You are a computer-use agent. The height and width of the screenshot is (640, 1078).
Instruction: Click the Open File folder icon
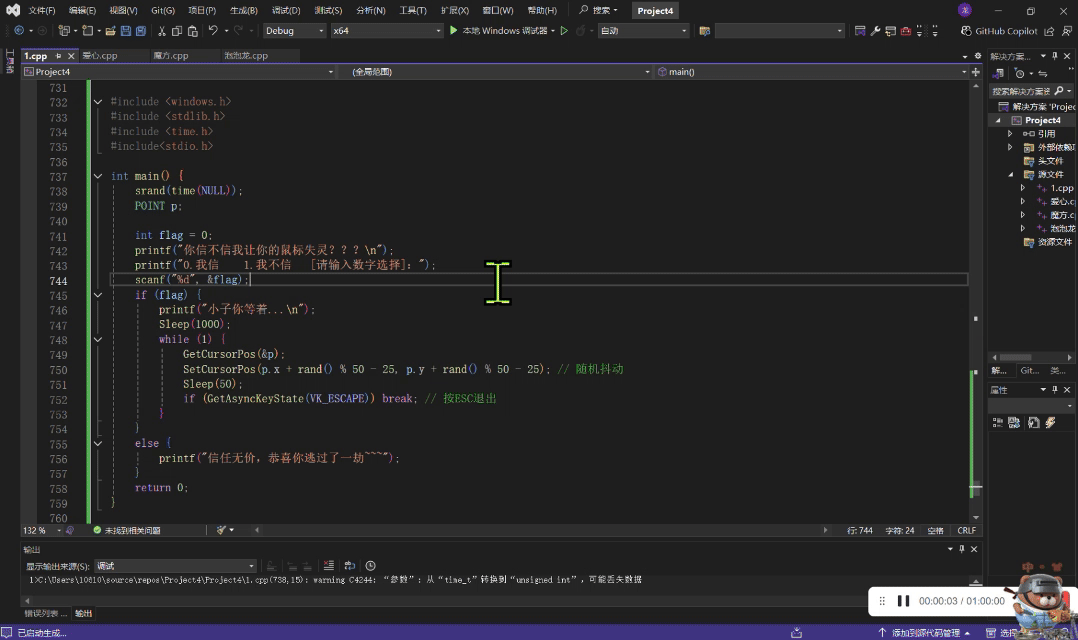110,31
